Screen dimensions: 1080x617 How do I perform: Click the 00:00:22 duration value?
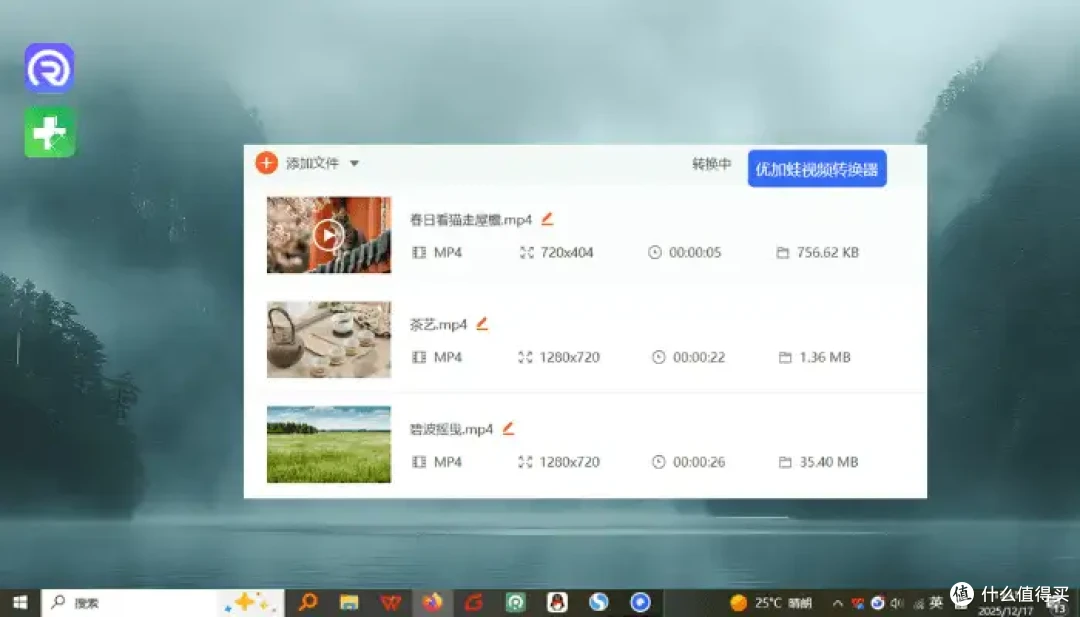click(x=699, y=357)
